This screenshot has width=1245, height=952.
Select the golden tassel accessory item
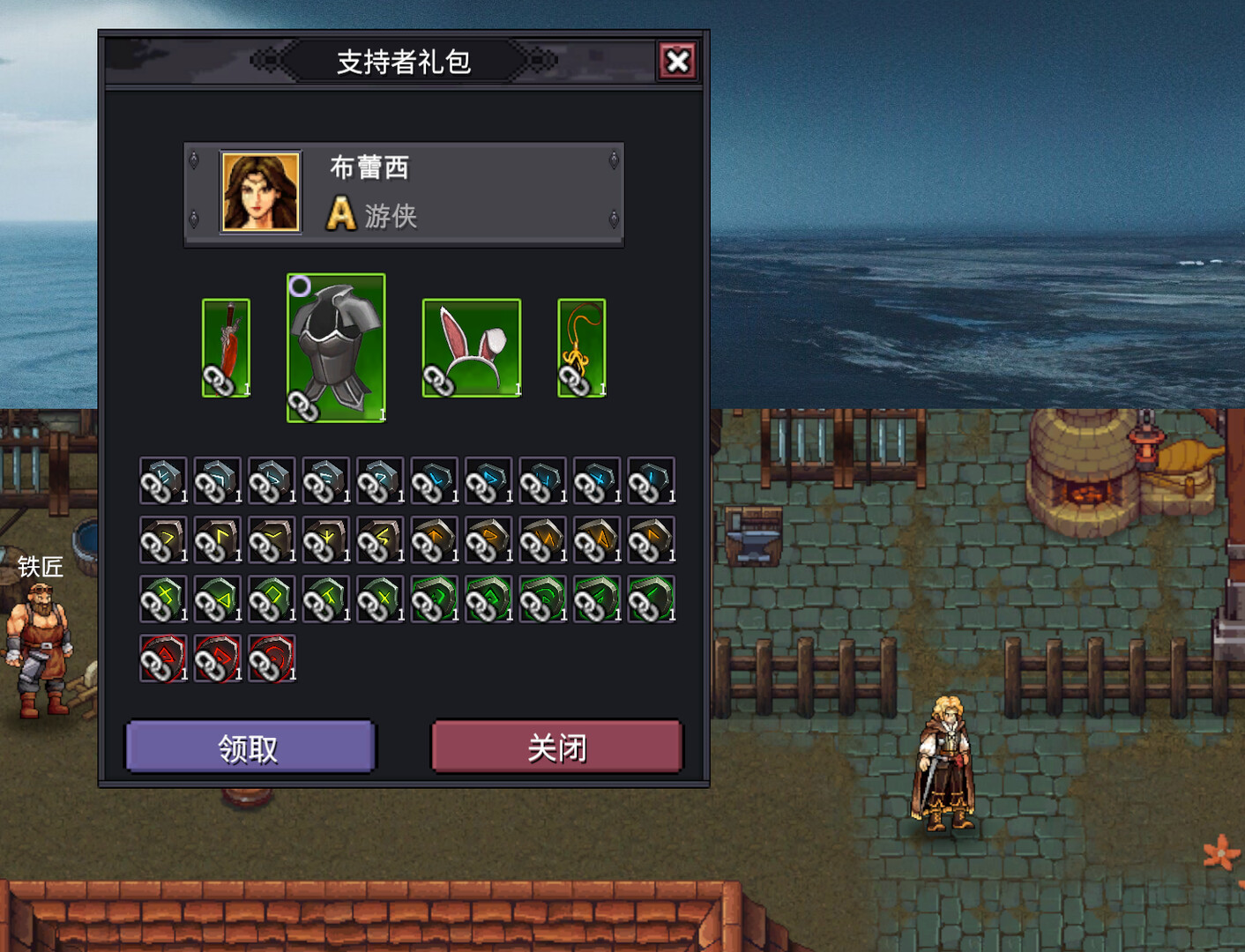point(582,348)
